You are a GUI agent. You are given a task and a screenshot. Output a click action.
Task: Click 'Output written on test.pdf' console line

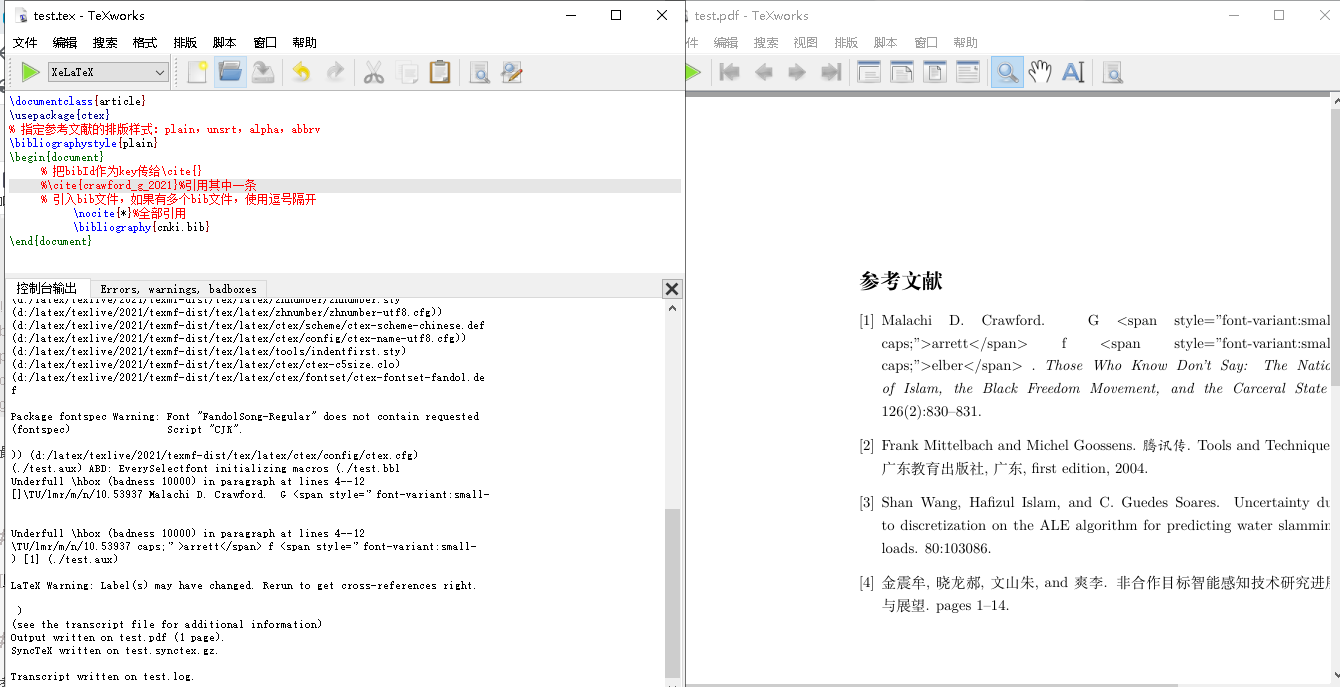click(117, 637)
